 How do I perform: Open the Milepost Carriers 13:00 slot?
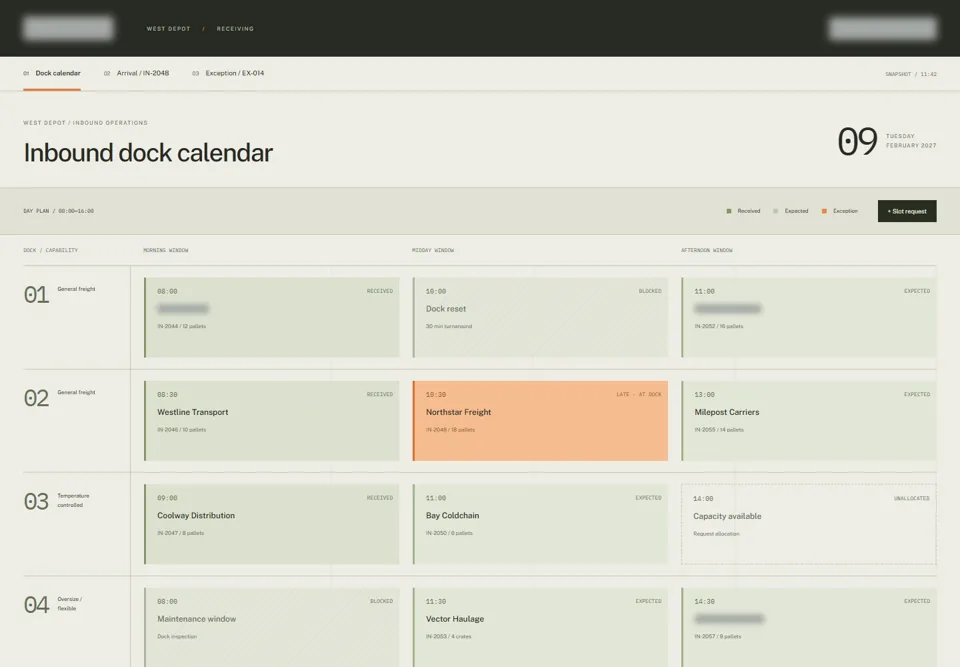pos(809,421)
